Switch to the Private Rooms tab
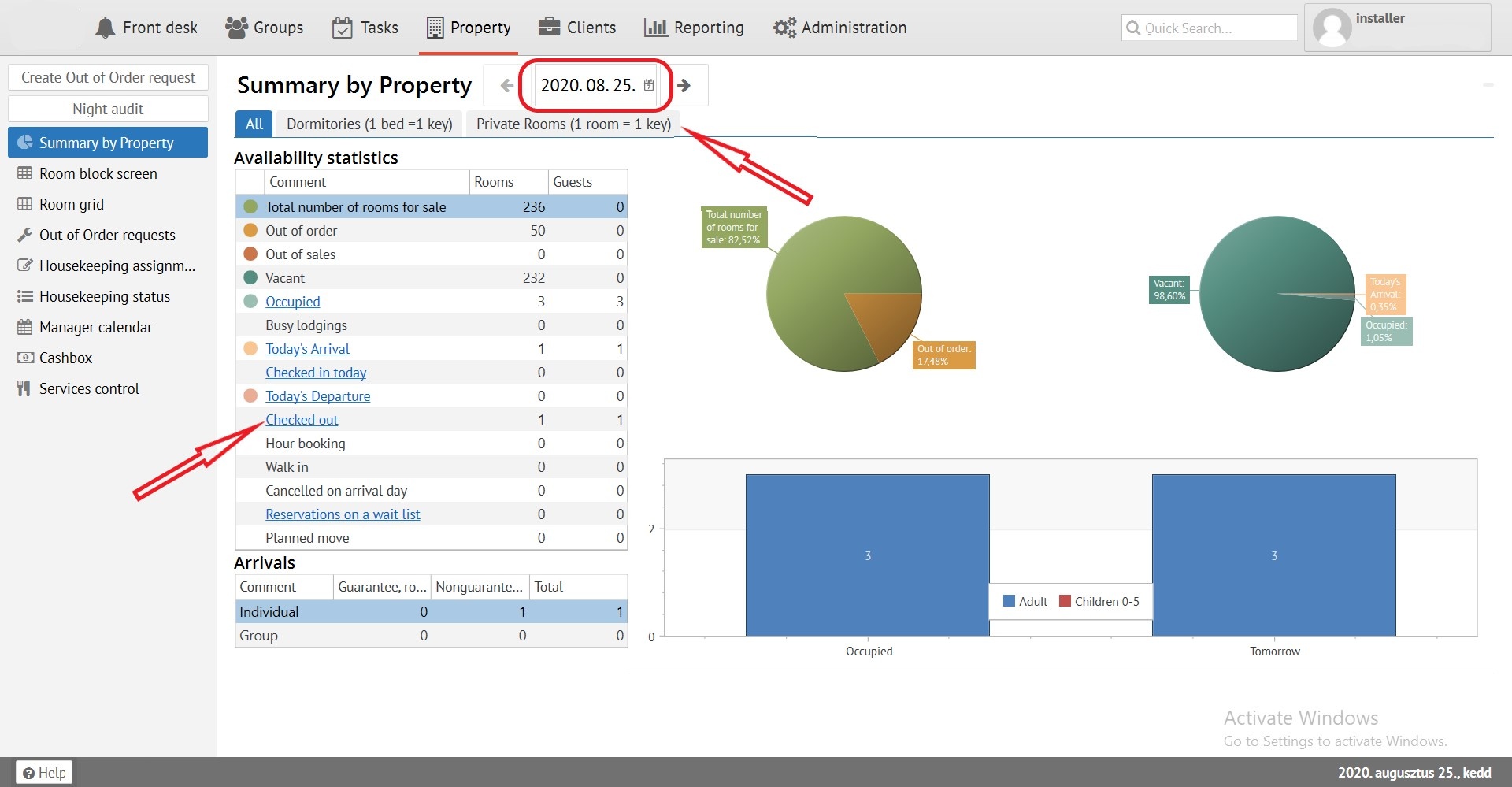1512x787 pixels. (573, 124)
